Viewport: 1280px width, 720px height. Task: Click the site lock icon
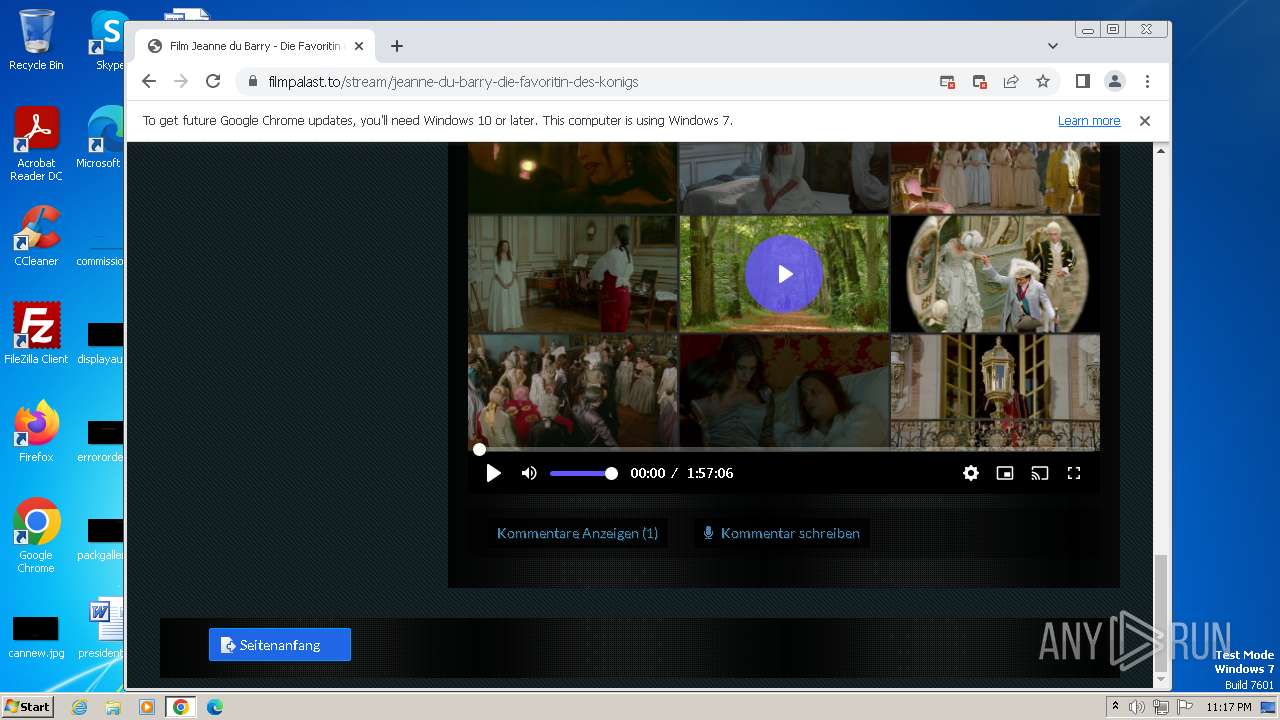tap(252, 82)
